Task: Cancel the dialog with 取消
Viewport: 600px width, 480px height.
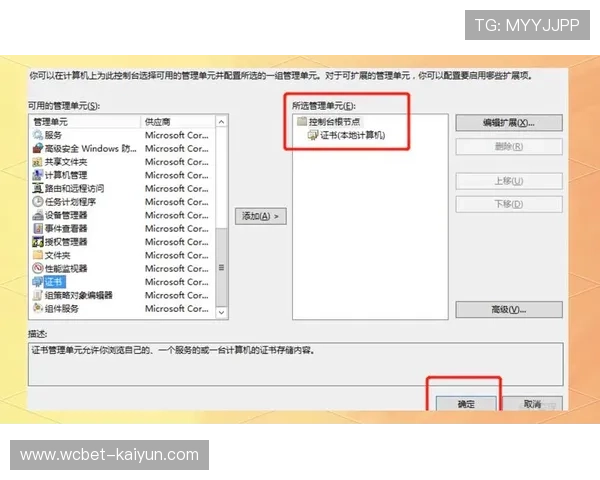Action: click(x=532, y=403)
